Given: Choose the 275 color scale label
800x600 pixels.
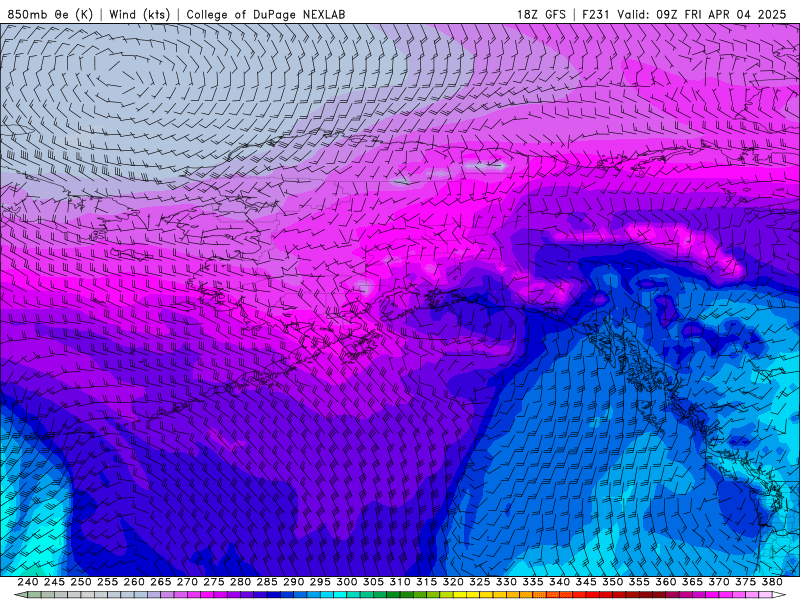Looking at the screenshot, I should [213, 582].
